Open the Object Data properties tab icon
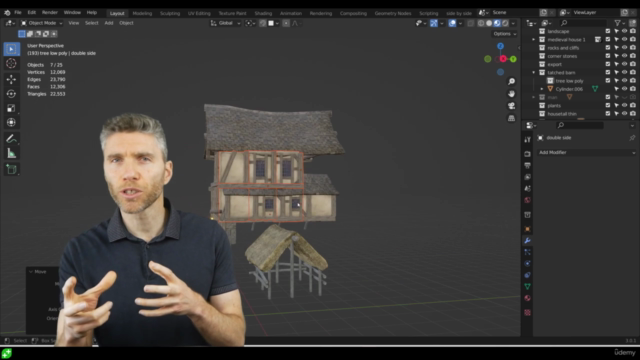 pos(527,286)
